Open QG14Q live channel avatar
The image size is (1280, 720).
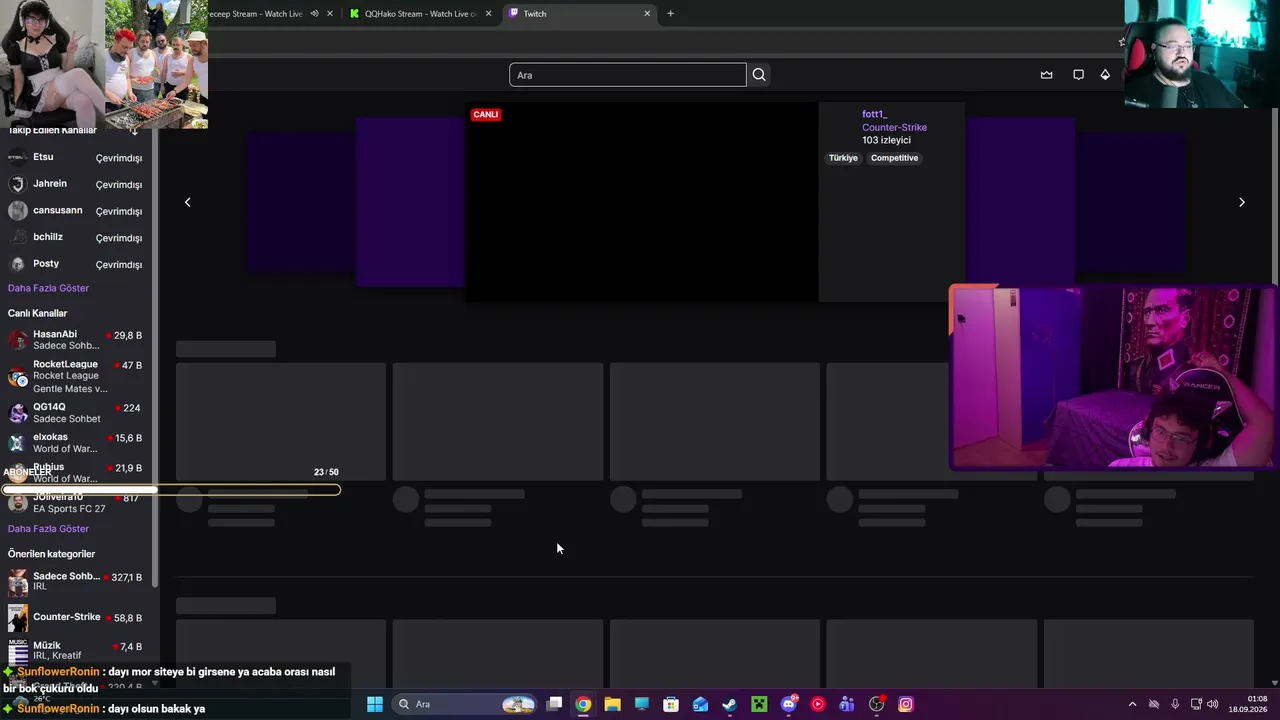(17, 413)
